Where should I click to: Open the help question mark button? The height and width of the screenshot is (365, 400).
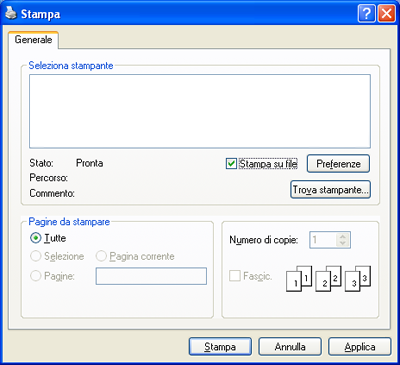click(366, 14)
